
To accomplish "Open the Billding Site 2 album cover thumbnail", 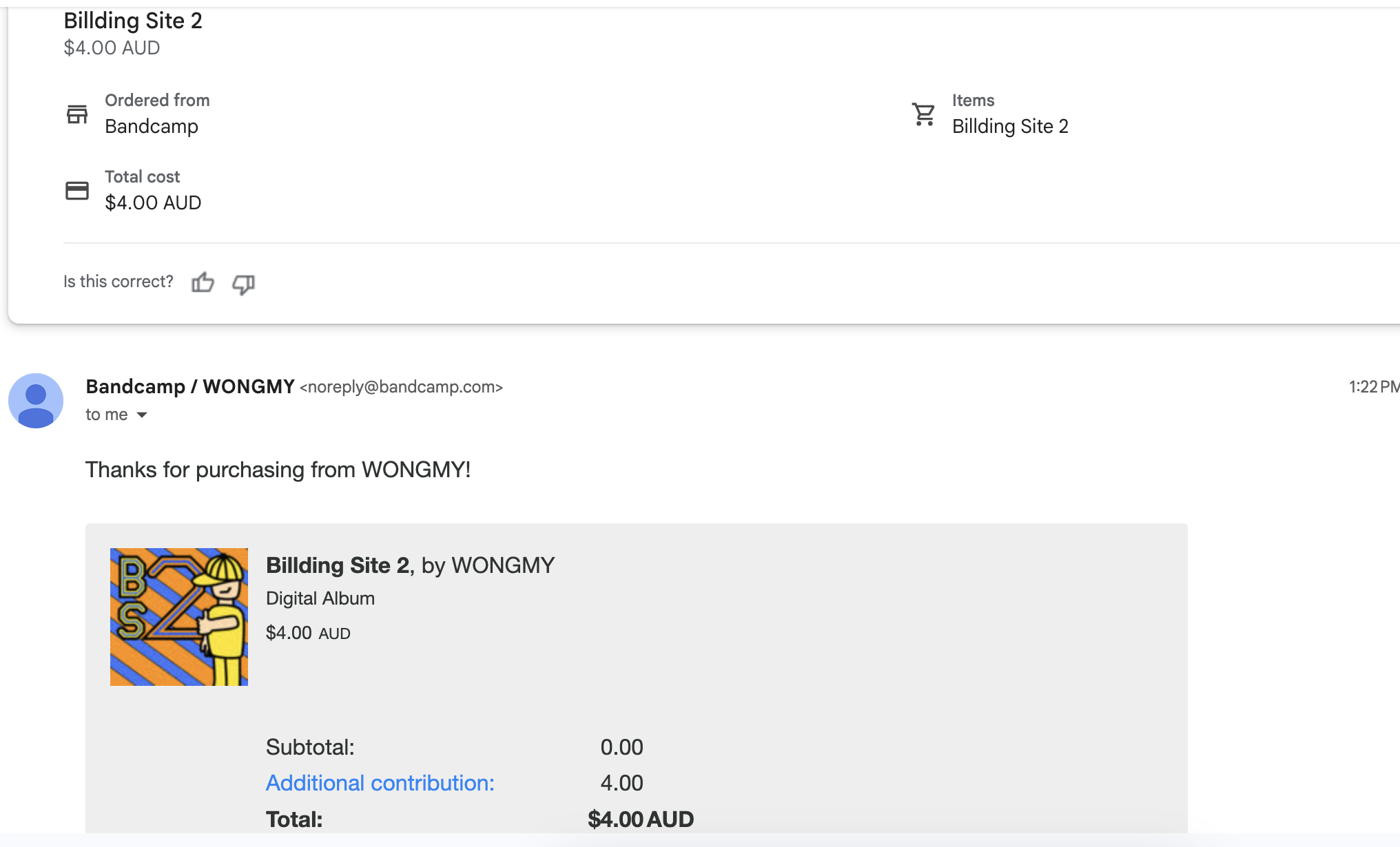I will [x=179, y=616].
